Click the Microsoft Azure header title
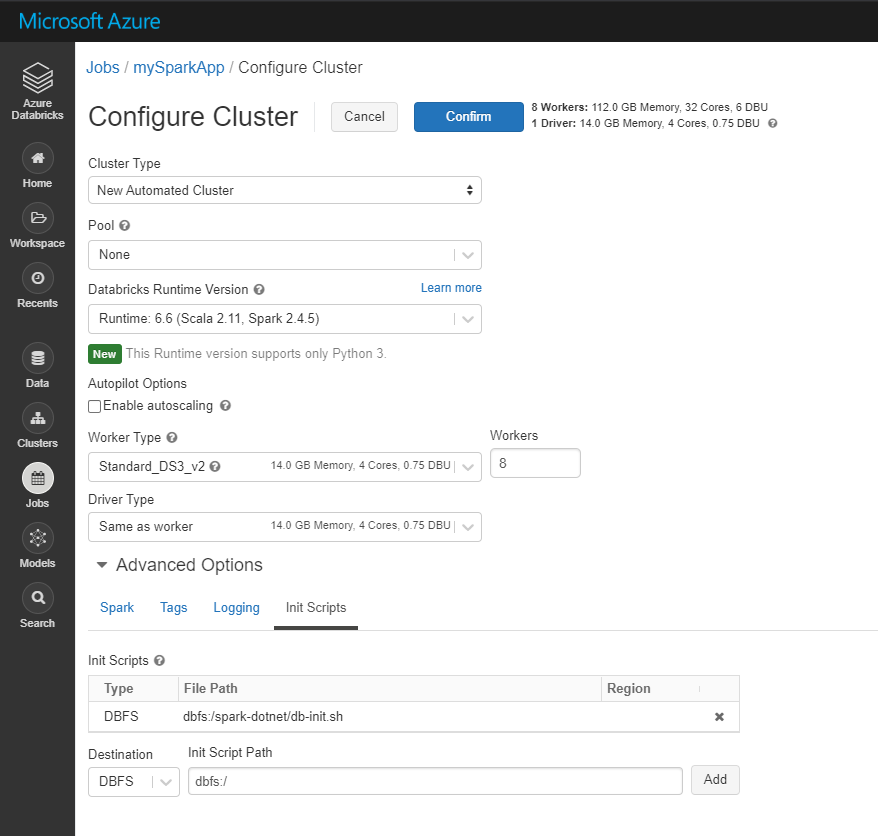The width and height of the screenshot is (878, 836). click(x=90, y=21)
